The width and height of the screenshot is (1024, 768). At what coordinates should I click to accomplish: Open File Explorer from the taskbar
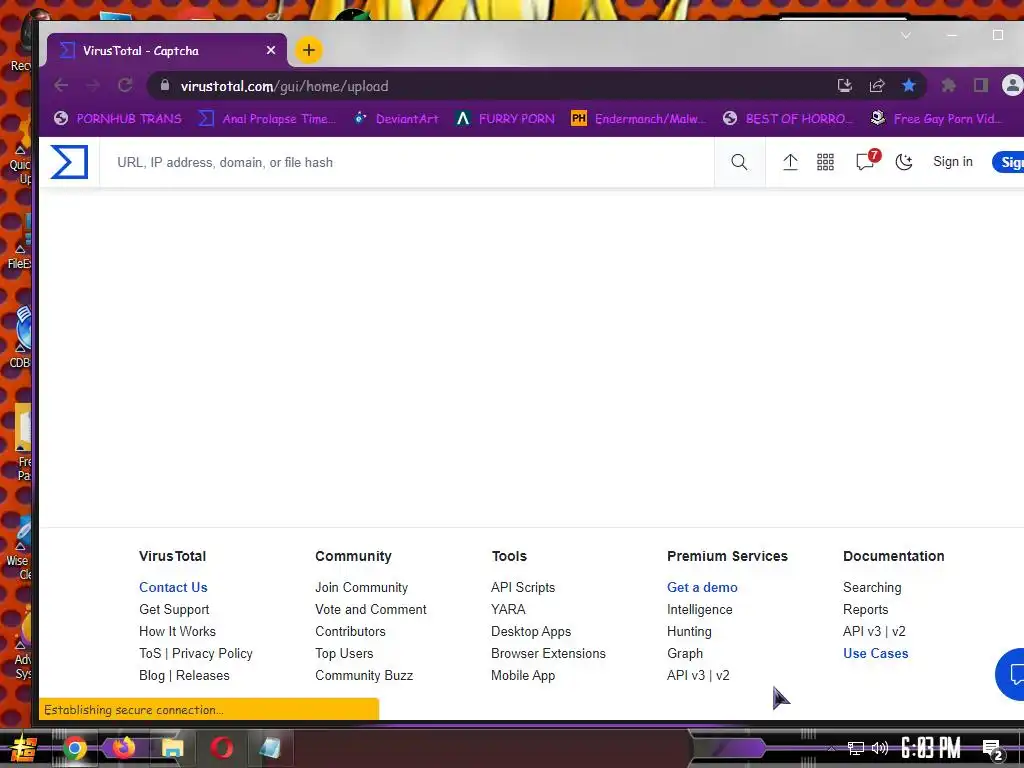pyautogui.click(x=172, y=748)
